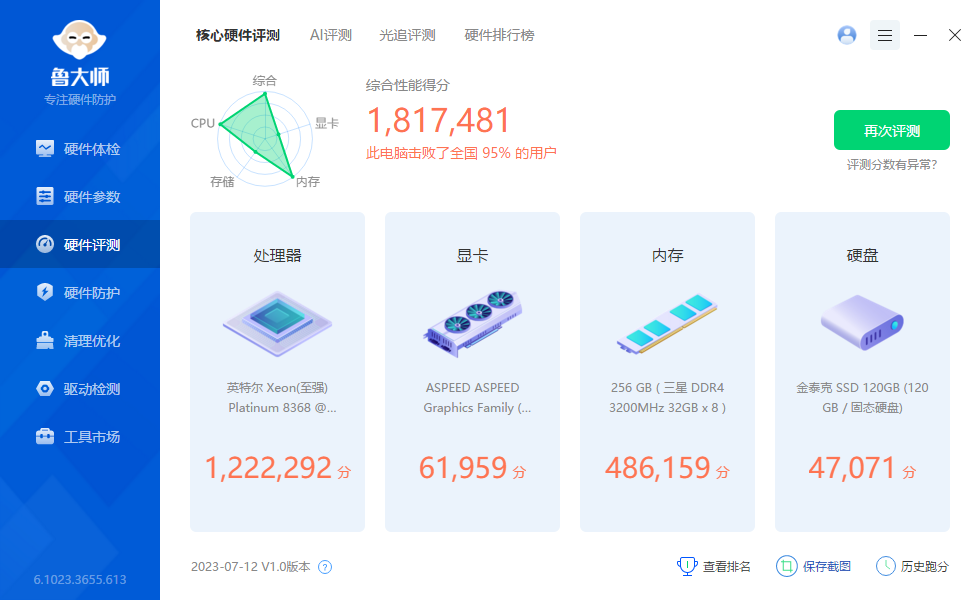
Task: Click the graphics card illustration
Action: click(x=472, y=324)
